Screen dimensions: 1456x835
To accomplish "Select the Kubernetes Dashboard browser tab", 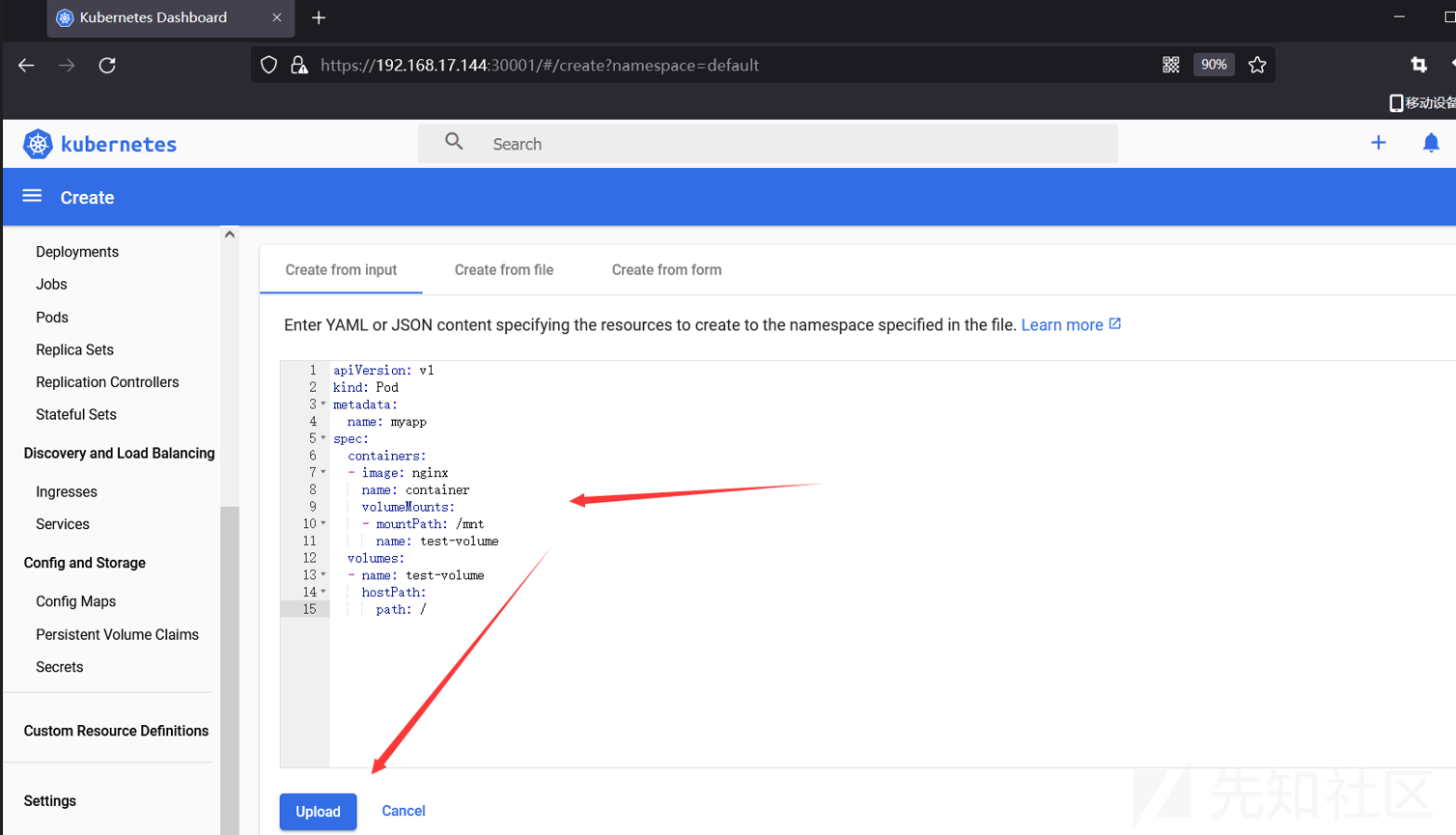I will tap(169, 17).
